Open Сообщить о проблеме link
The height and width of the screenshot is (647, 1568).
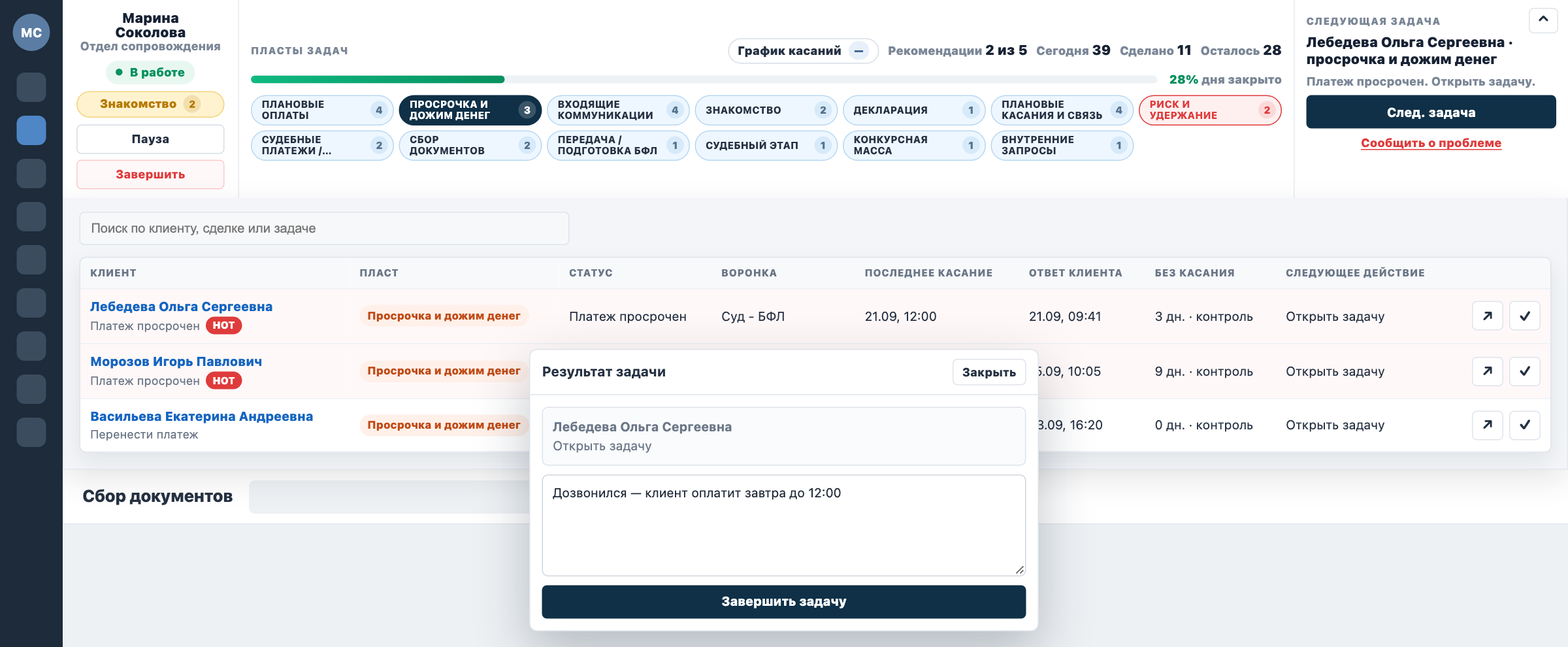click(x=1431, y=143)
